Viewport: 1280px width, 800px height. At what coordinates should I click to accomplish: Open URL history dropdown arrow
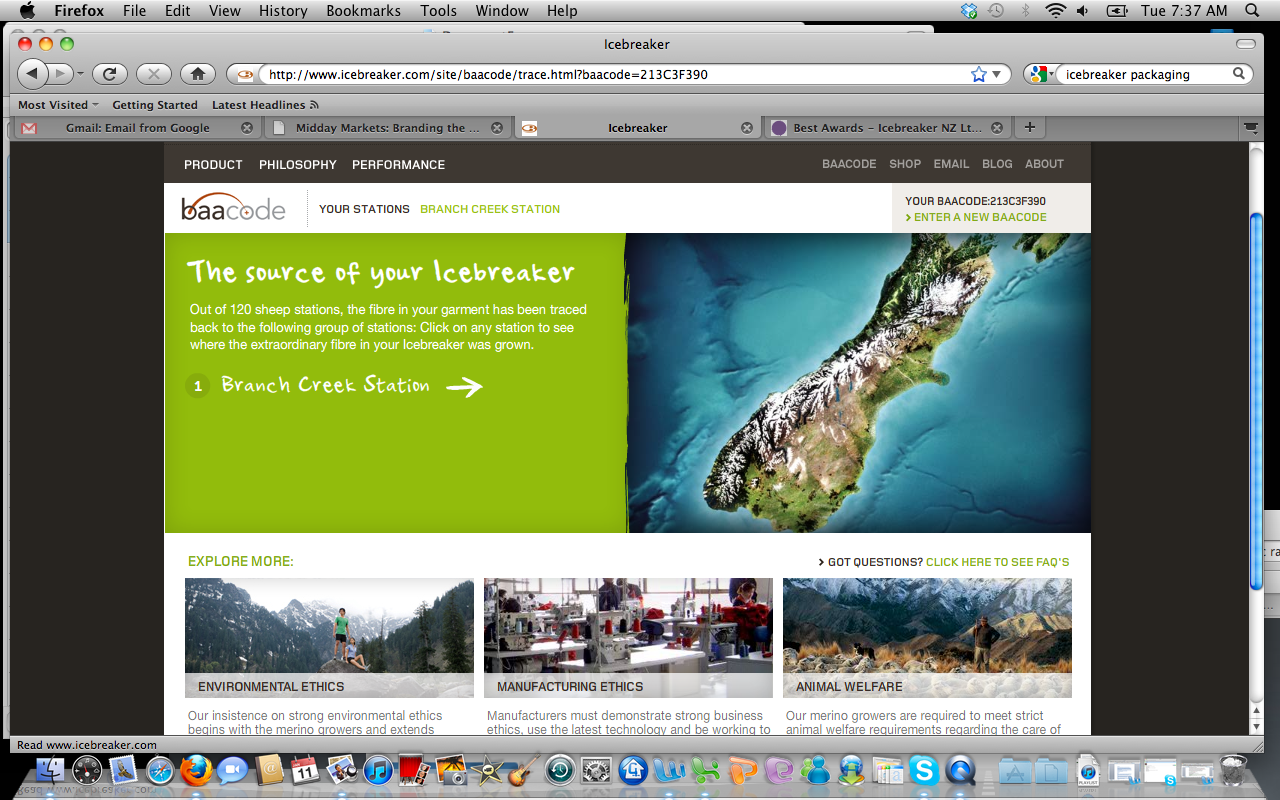(x=997, y=74)
